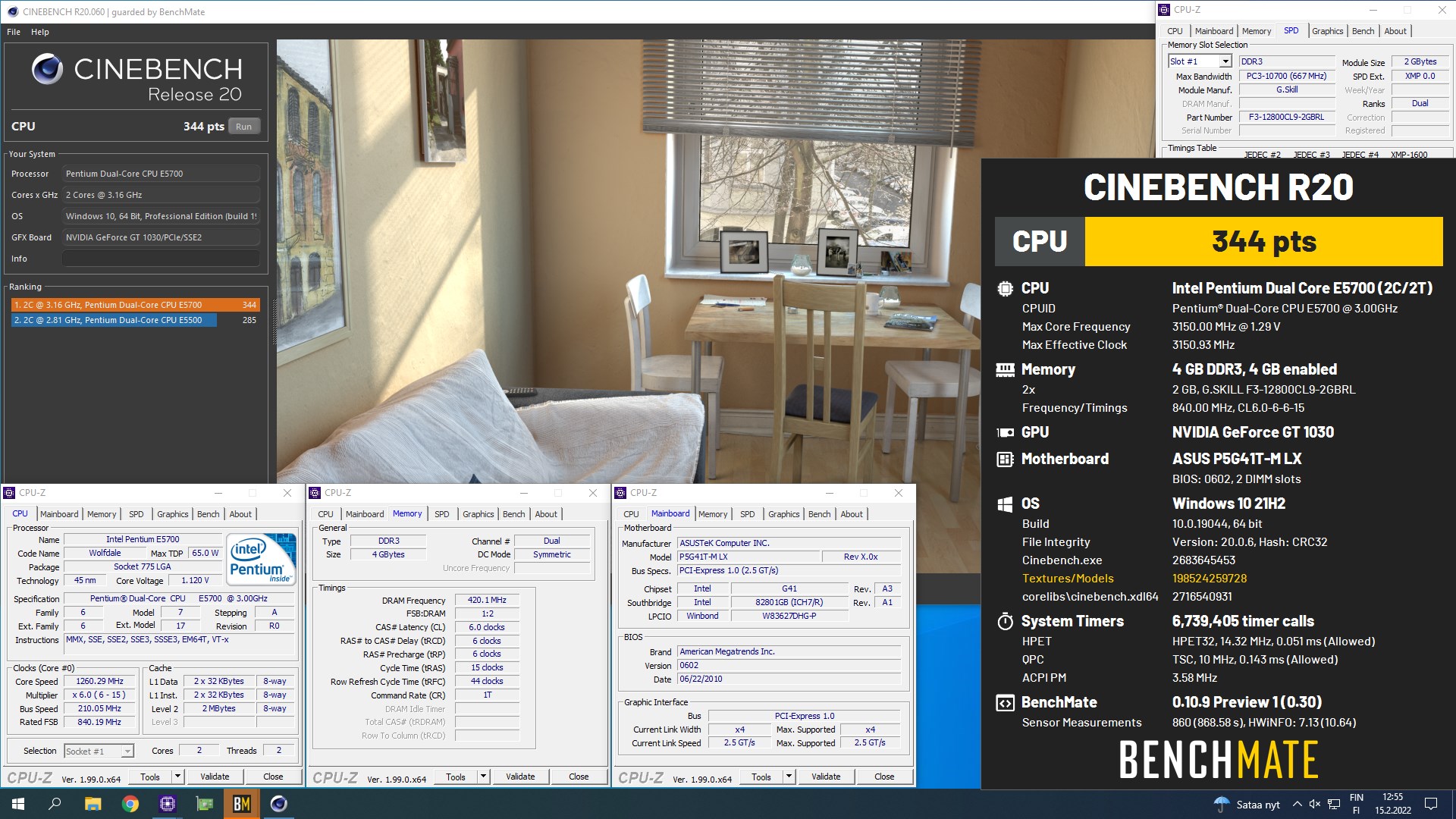
Task: Click System Timers stopwatch icon
Action: [1005, 622]
